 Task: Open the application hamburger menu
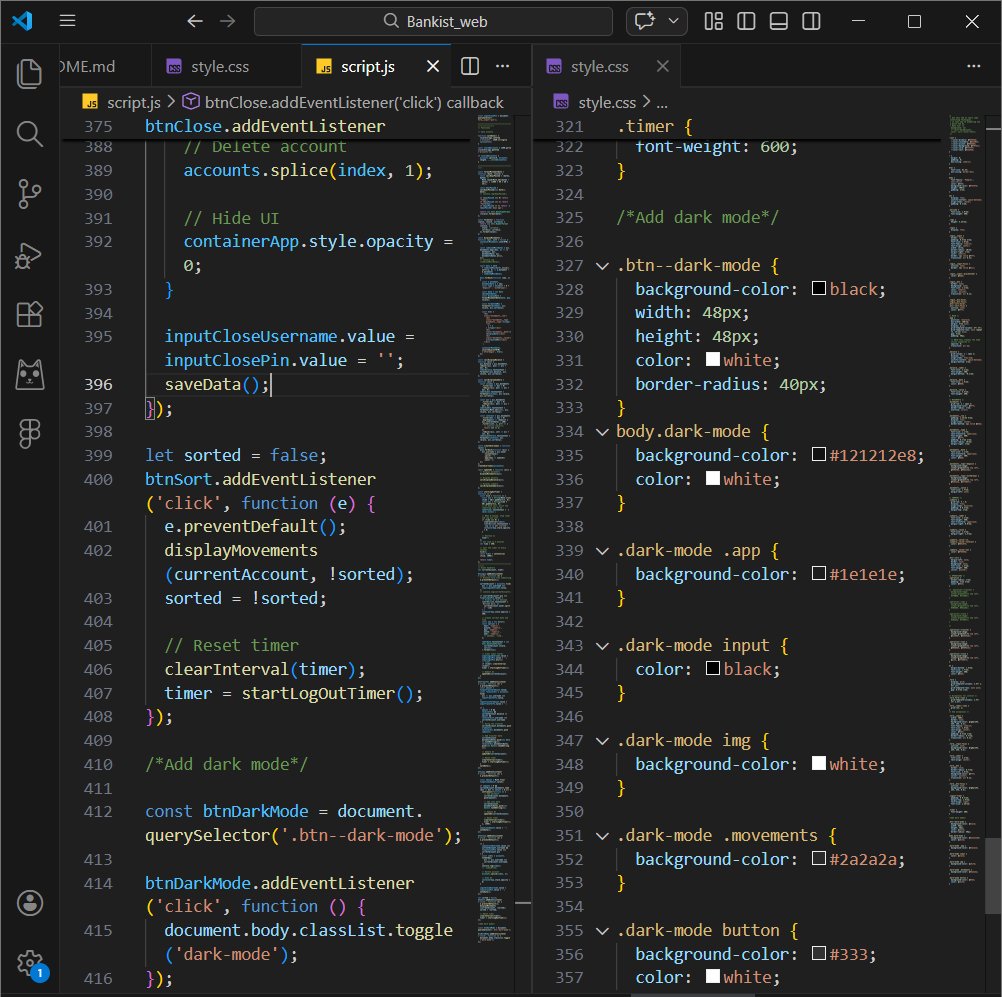[67, 20]
